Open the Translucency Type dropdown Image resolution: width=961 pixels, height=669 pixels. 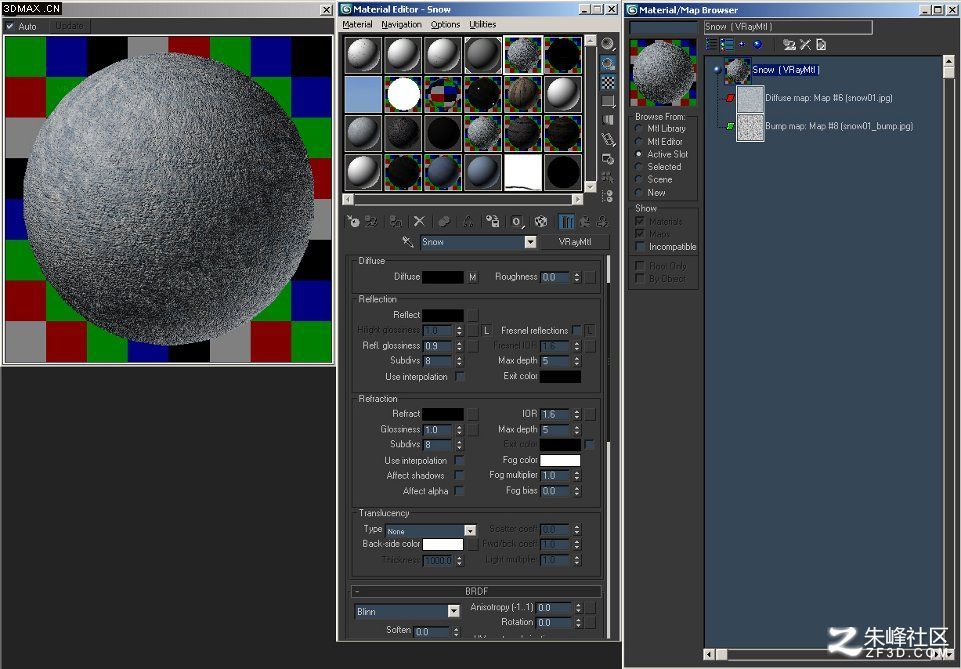pos(470,531)
